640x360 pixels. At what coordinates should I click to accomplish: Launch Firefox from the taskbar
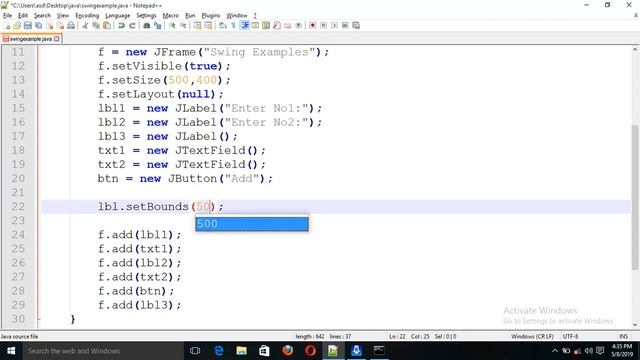click(x=287, y=351)
